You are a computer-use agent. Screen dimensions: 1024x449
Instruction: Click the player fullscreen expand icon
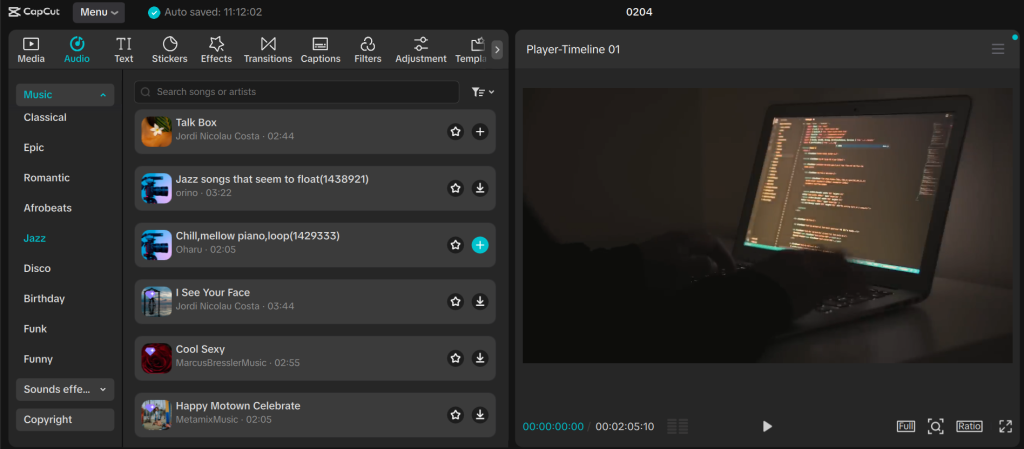(x=1005, y=426)
